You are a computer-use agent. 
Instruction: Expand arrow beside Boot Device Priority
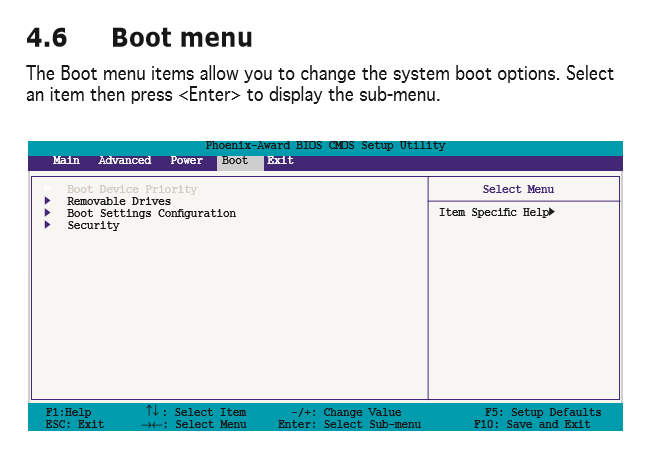point(48,188)
